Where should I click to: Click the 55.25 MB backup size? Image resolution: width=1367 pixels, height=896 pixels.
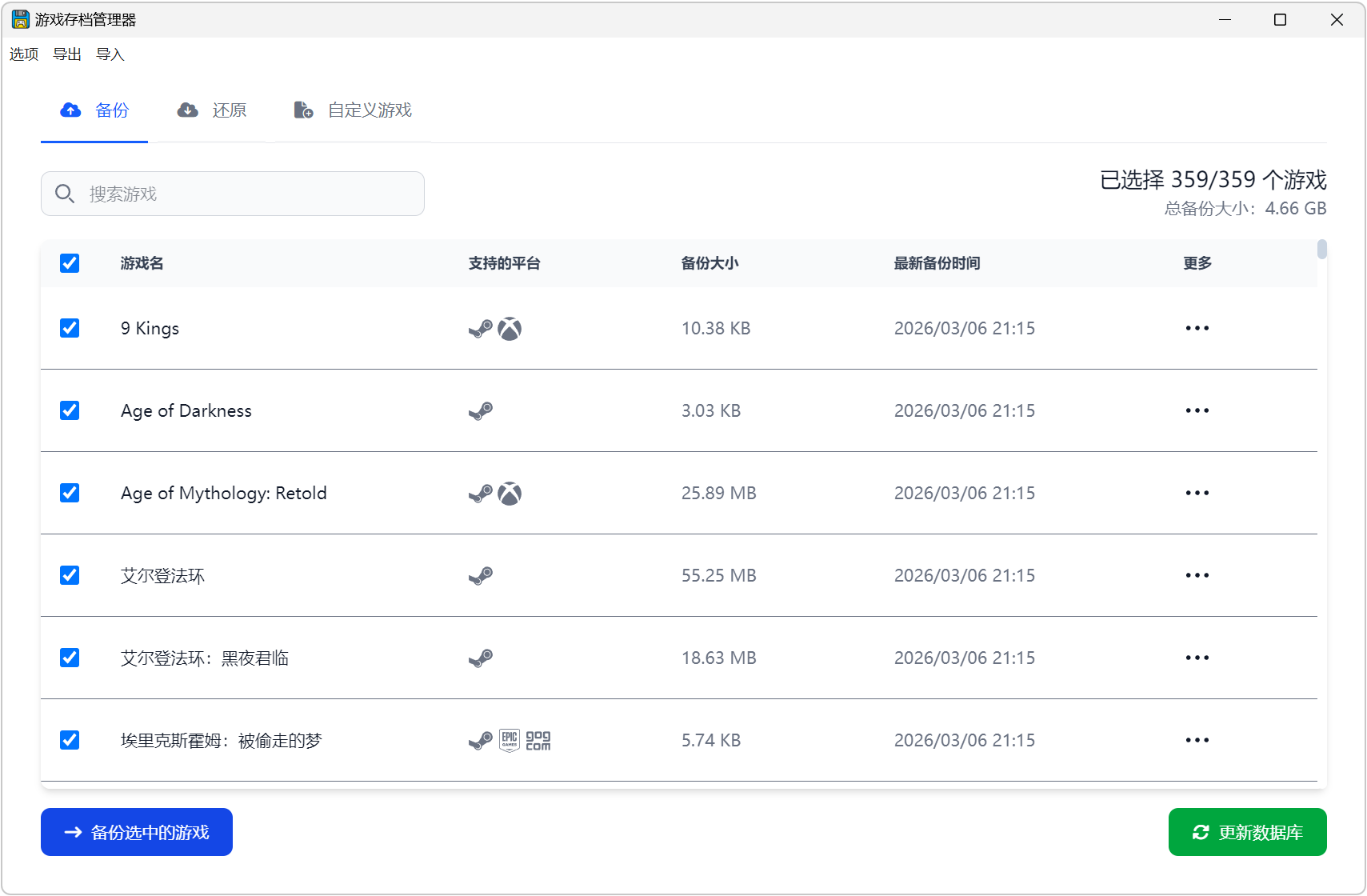point(719,575)
